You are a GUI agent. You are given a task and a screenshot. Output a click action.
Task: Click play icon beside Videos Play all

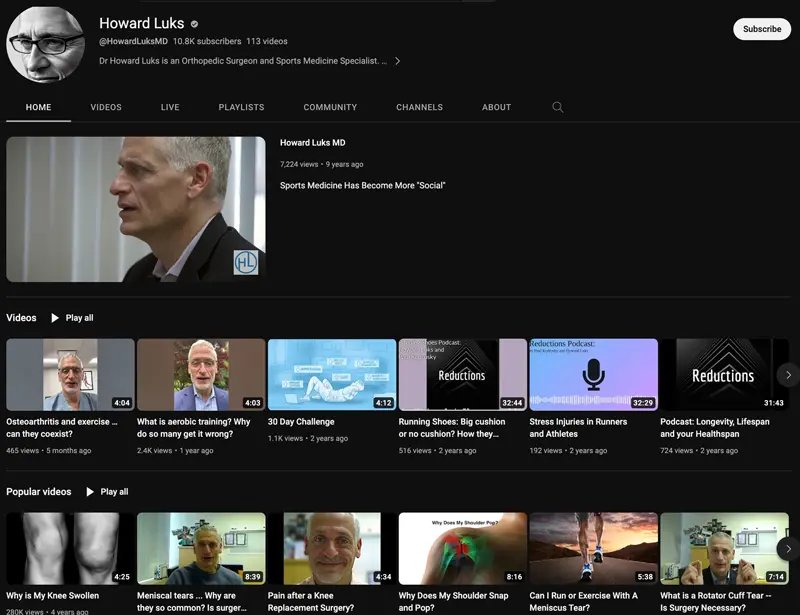point(55,318)
